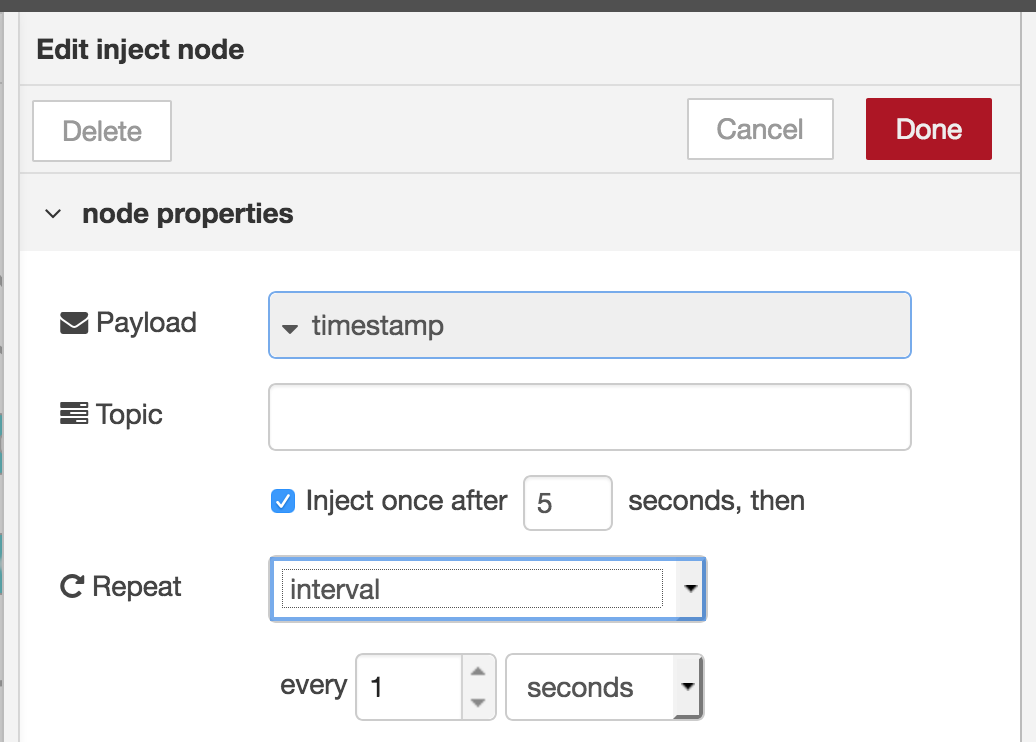
Task: Click the chevron beside node properties
Action: click(53, 213)
